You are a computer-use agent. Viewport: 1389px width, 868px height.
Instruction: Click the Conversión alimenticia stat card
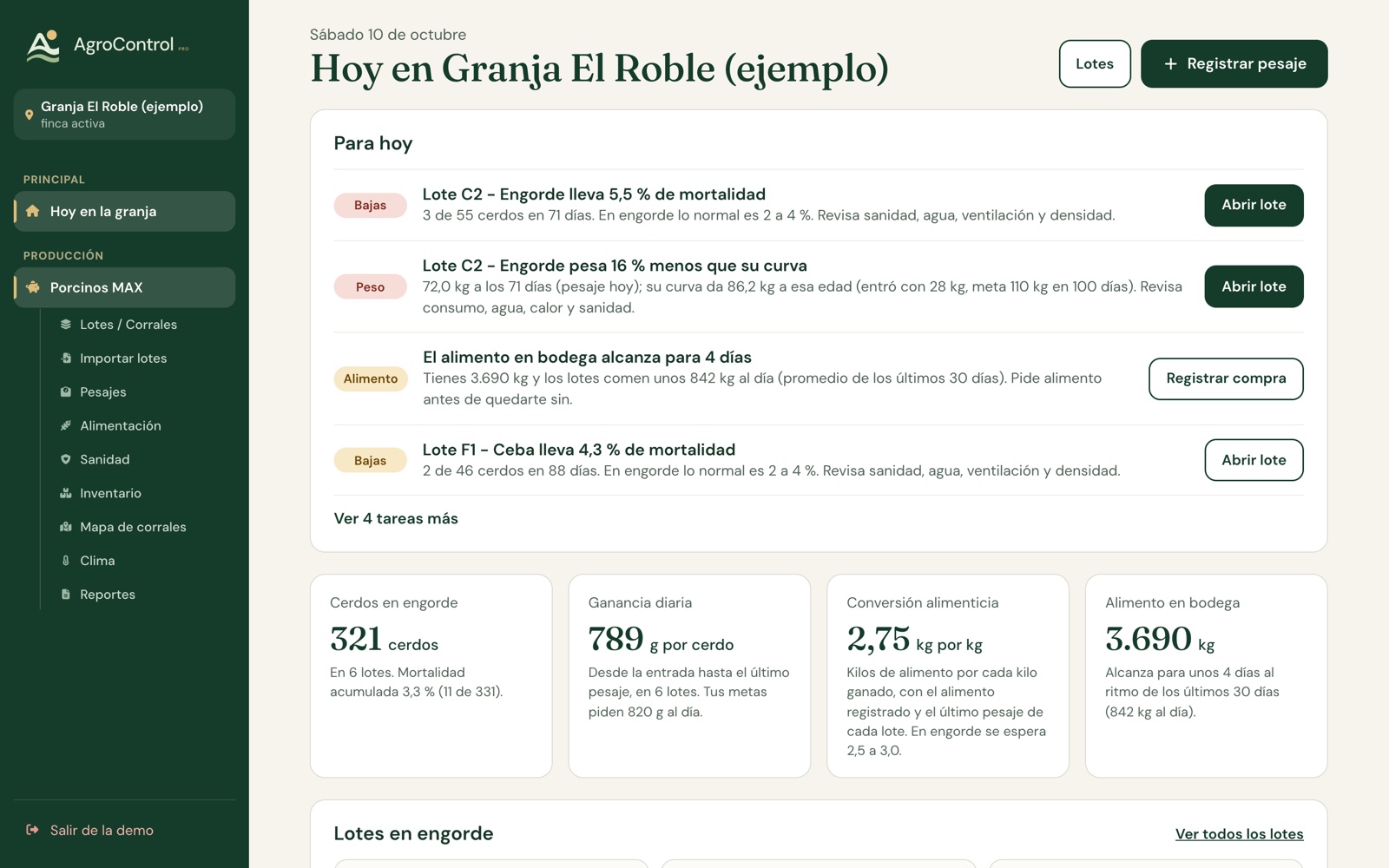click(948, 676)
